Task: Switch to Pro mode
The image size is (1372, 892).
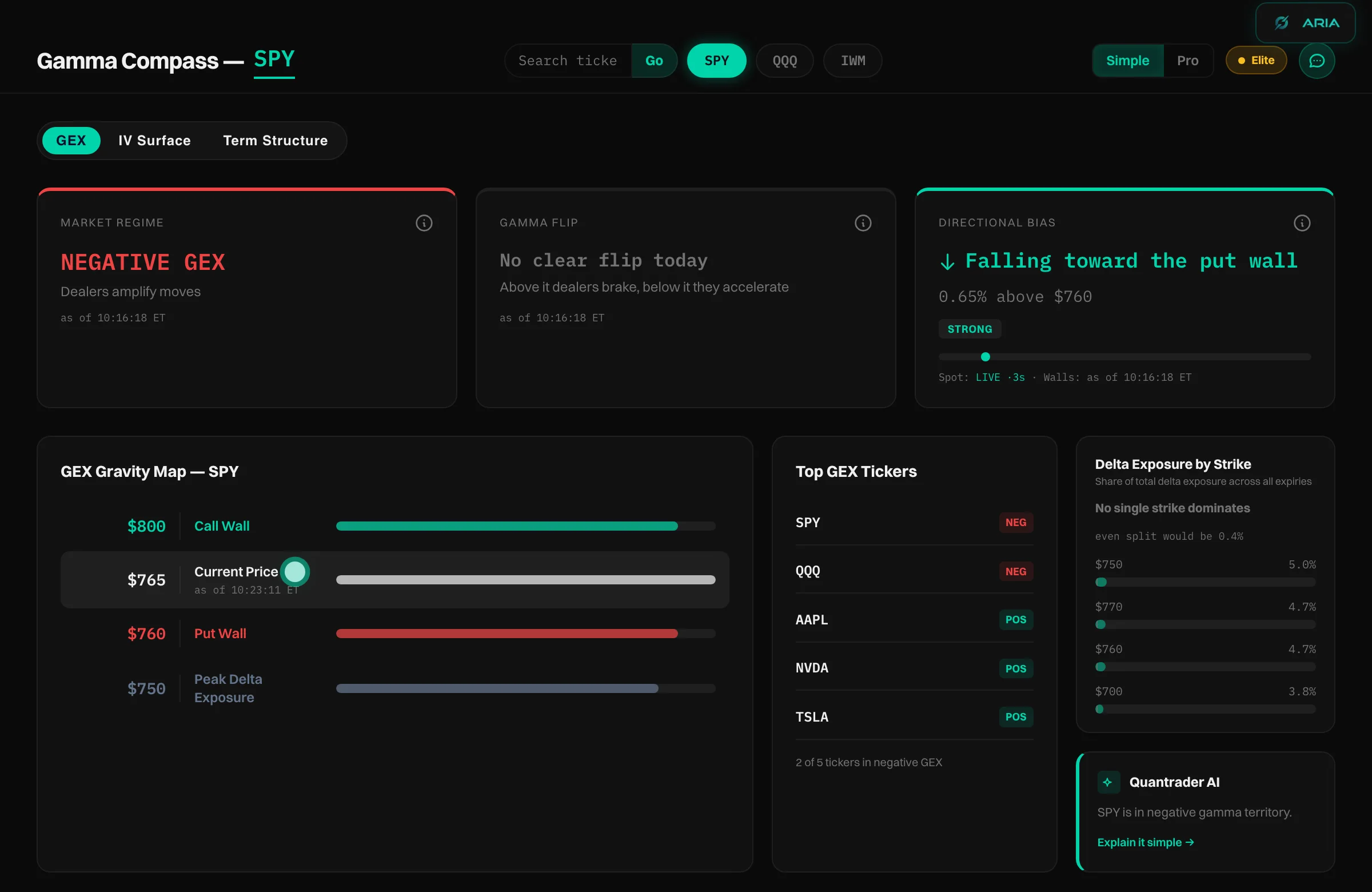Action: (1187, 61)
